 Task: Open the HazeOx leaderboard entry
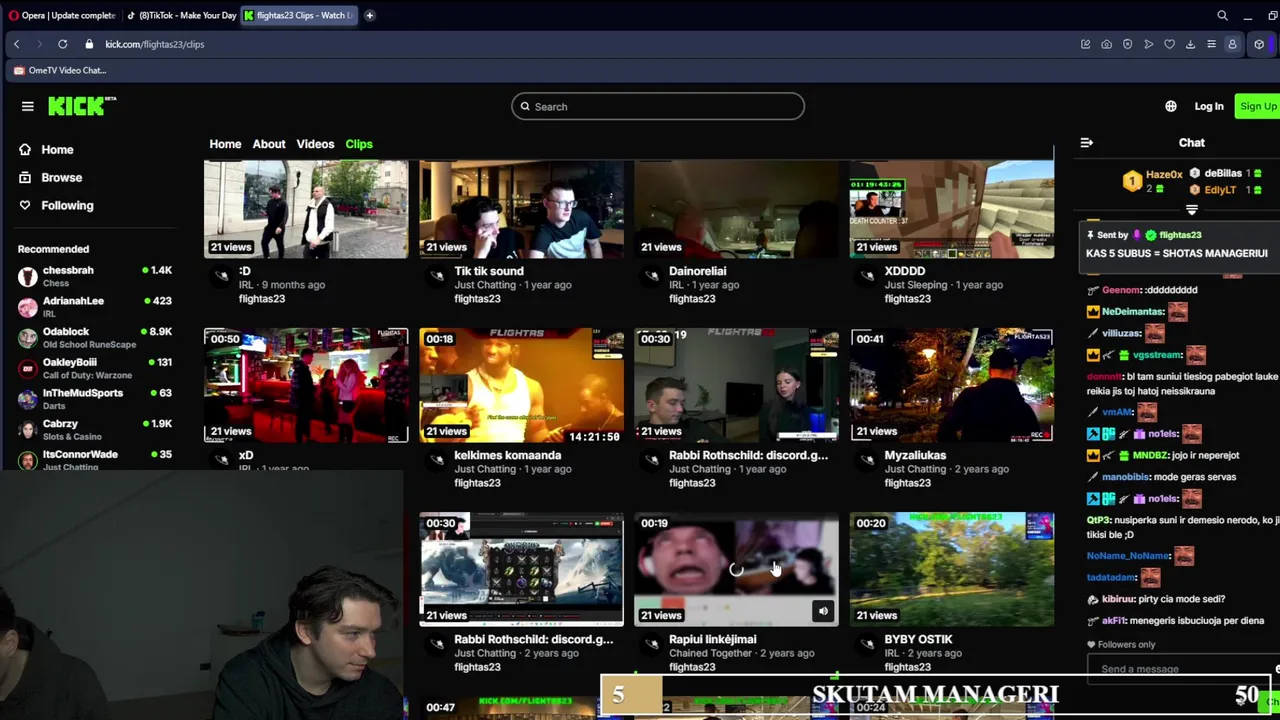tap(1153, 181)
